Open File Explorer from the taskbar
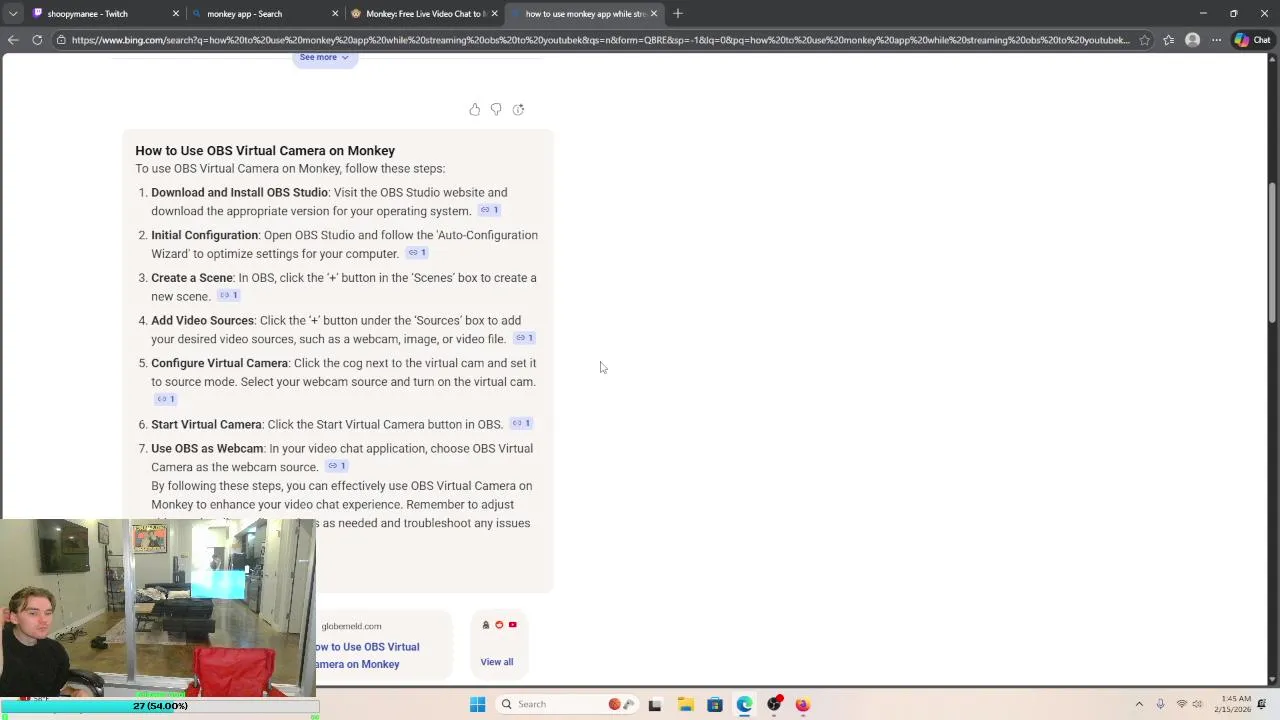 tap(685, 705)
